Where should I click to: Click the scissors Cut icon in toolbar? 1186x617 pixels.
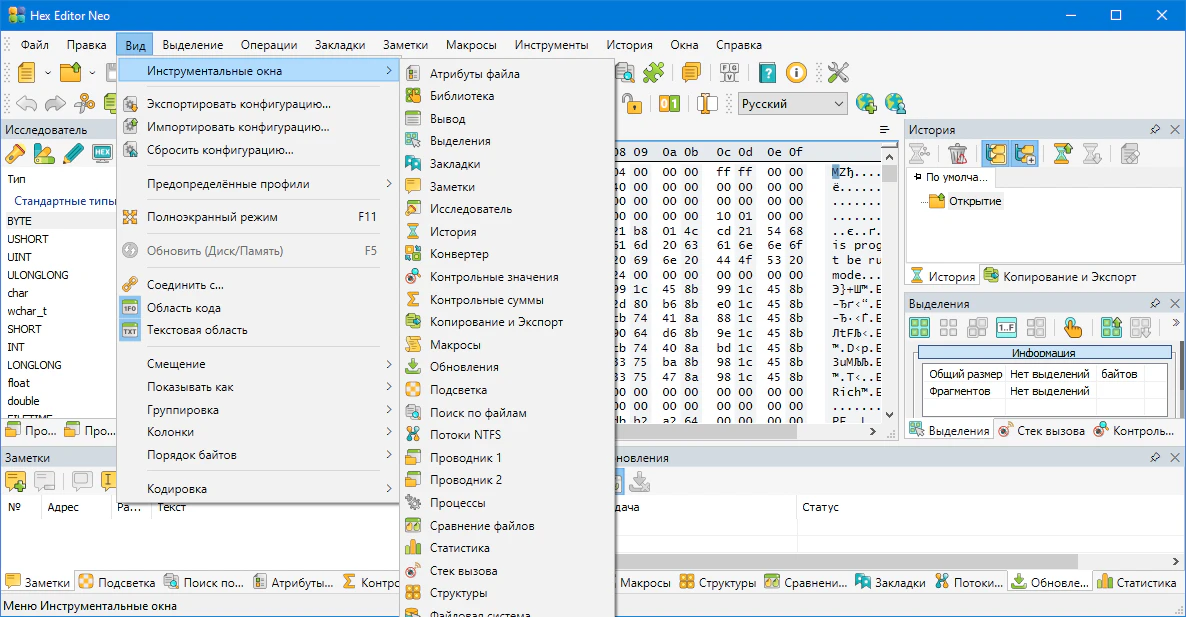85,103
